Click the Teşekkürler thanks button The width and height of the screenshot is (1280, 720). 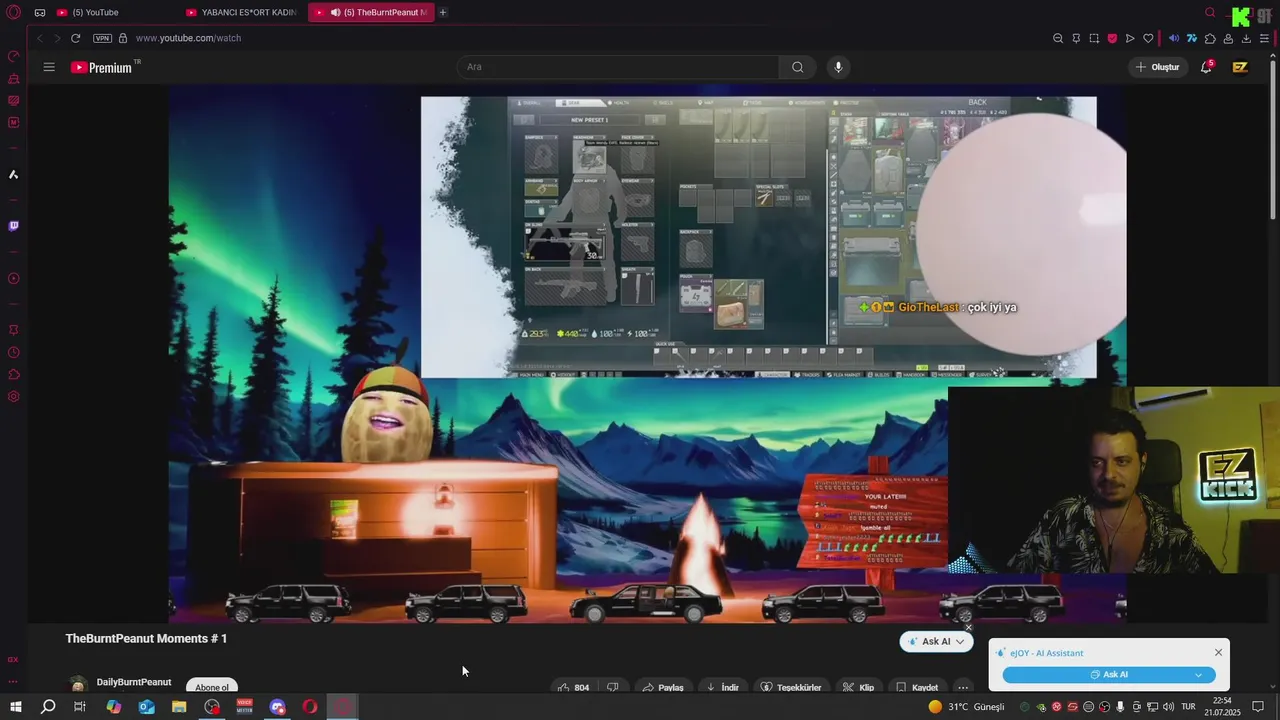coord(791,687)
